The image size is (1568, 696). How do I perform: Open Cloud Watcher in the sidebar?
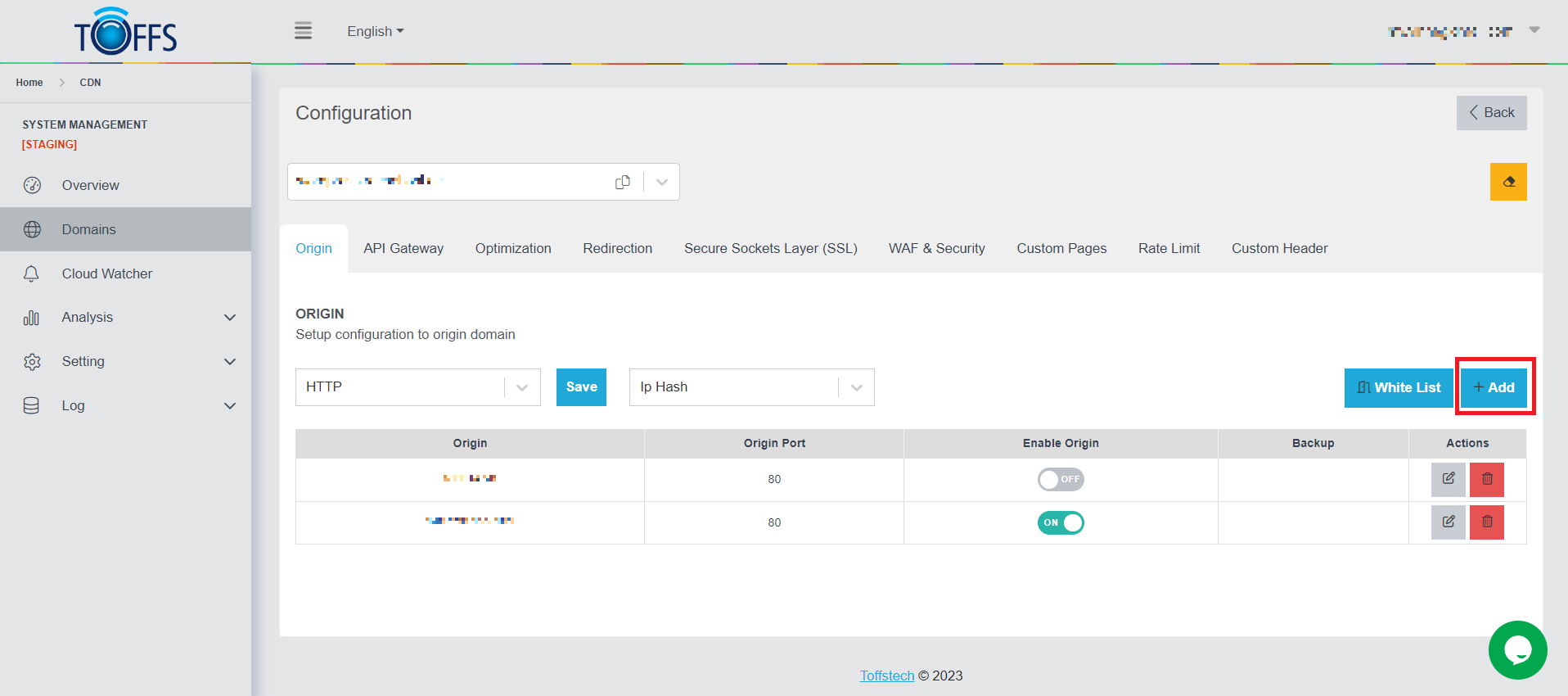coord(106,273)
